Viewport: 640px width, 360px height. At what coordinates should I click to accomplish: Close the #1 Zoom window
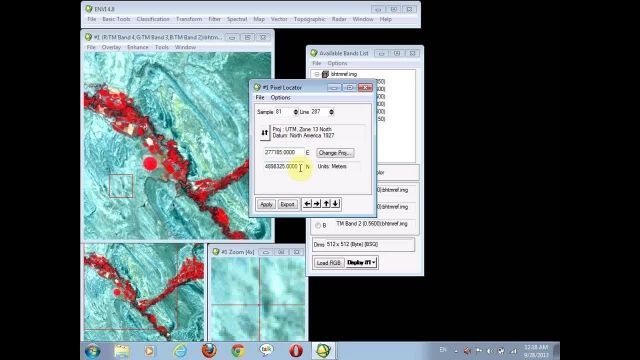point(297,252)
